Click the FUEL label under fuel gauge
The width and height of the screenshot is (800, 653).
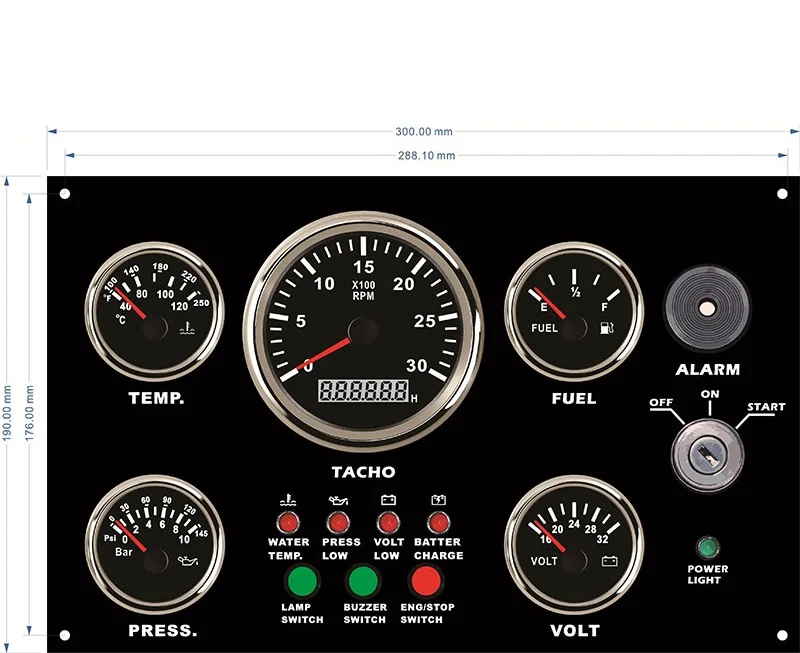[574, 398]
